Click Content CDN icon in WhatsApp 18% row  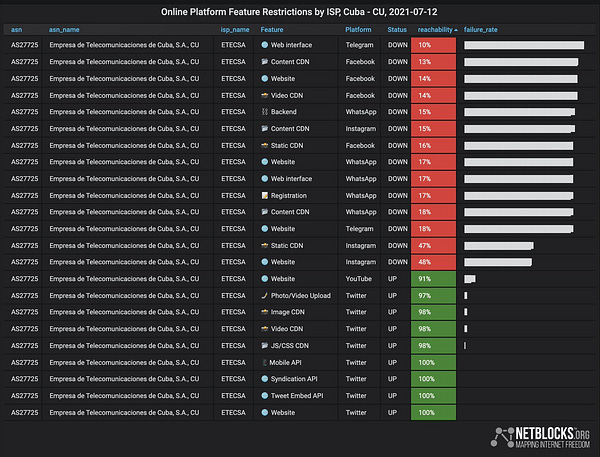pos(264,212)
